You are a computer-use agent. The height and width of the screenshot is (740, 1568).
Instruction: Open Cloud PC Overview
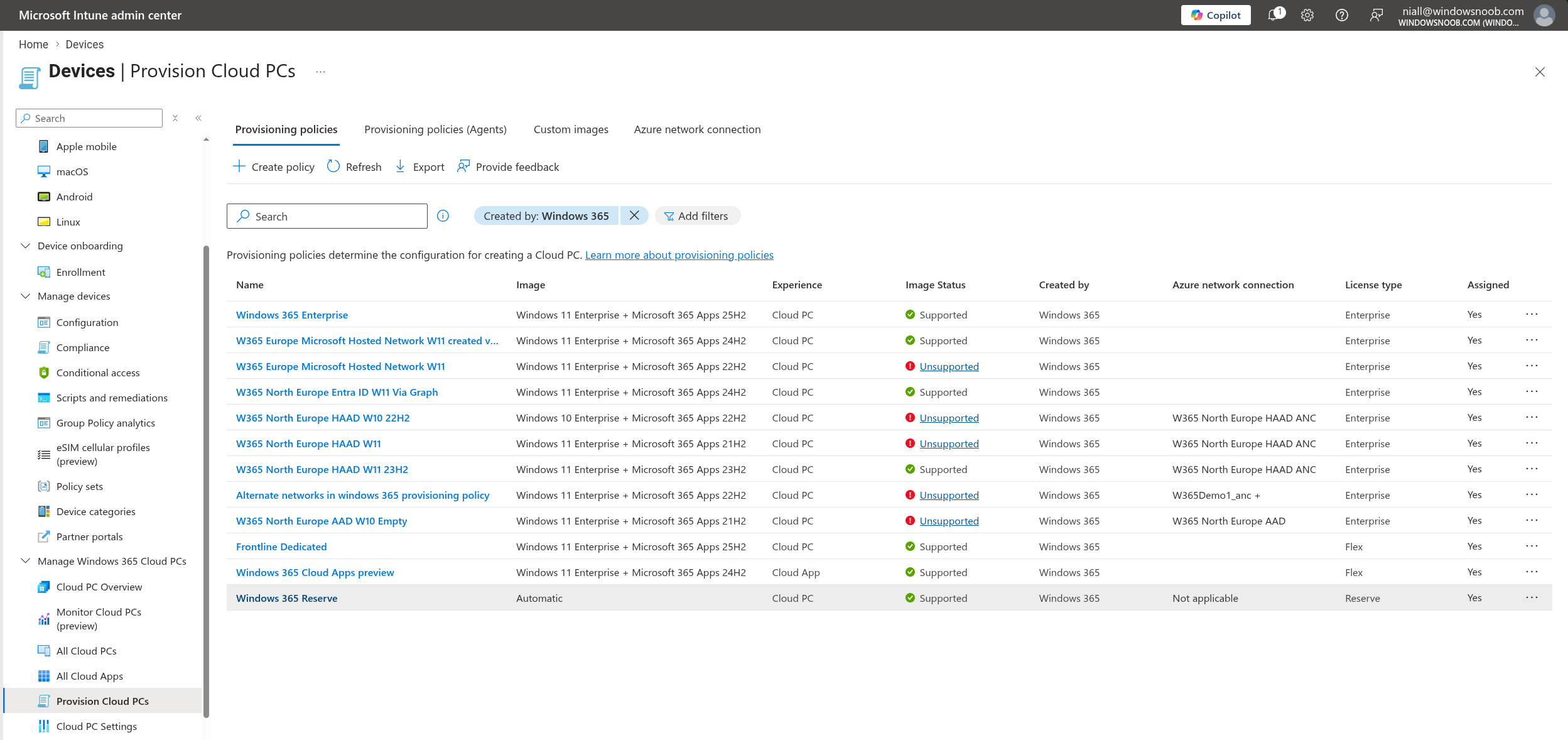99,587
